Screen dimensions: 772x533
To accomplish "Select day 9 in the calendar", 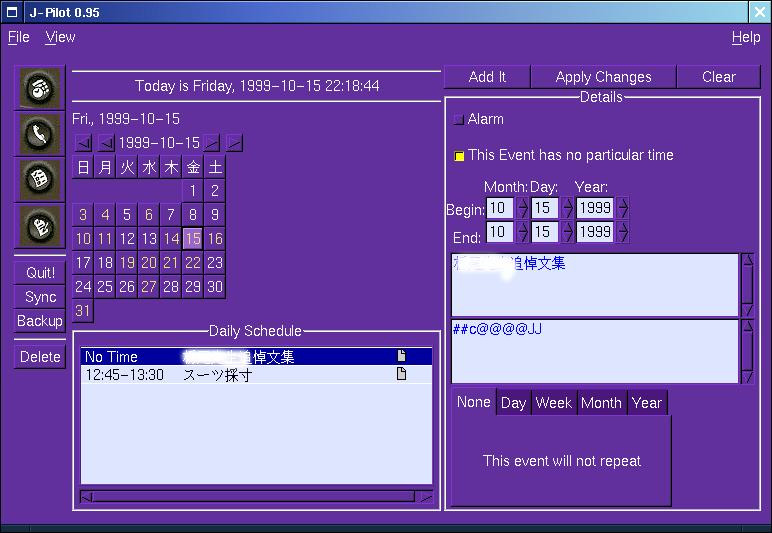I will point(215,215).
